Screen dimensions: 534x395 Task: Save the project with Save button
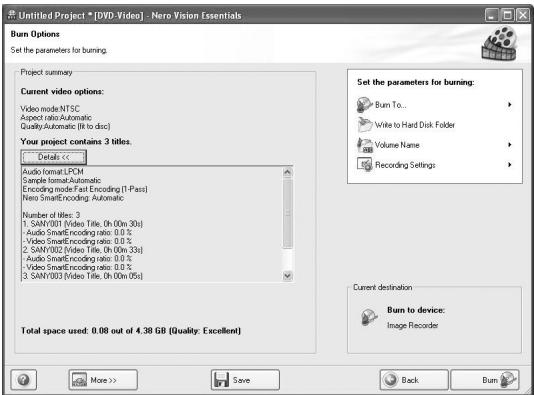[245, 380]
